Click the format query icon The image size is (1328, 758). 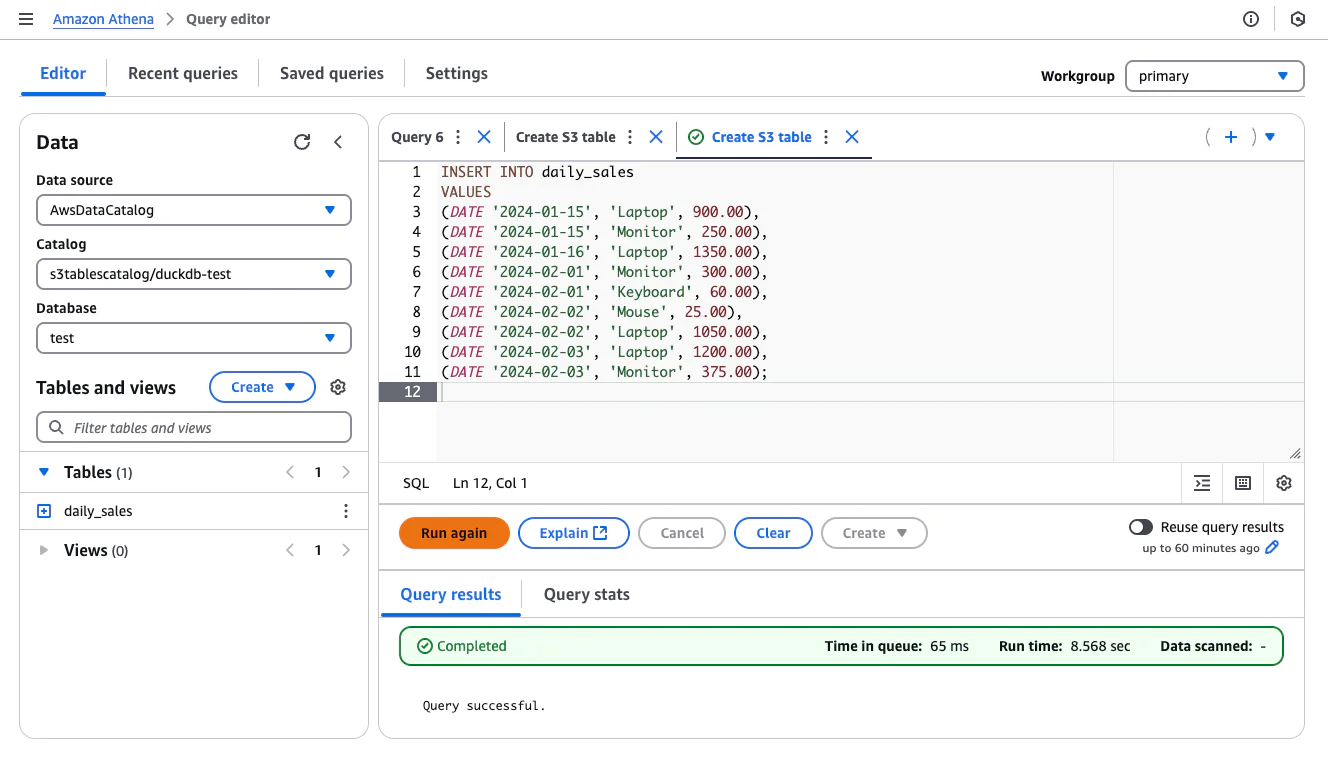tap(1202, 483)
